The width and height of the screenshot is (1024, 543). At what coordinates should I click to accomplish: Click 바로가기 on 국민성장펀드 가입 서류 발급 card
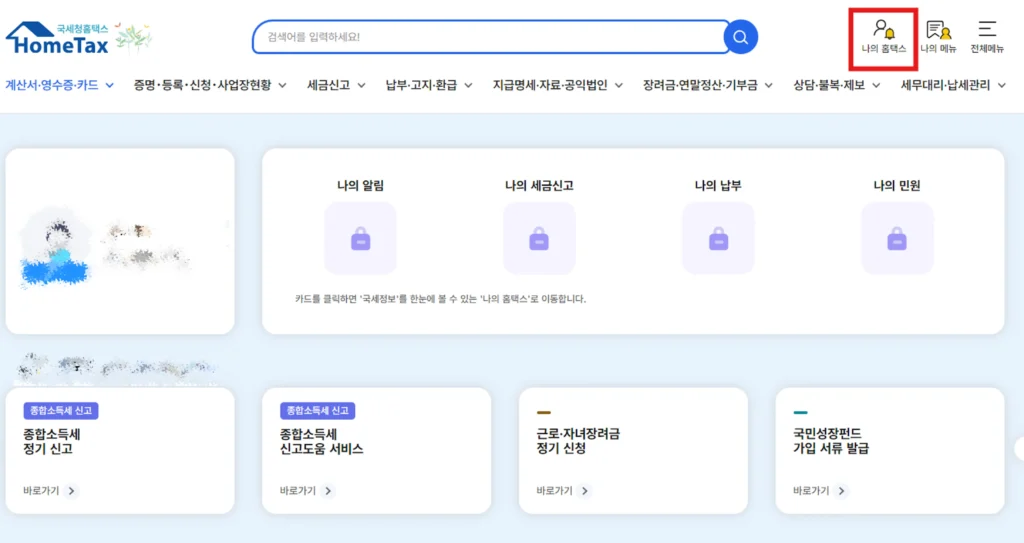tap(811, 491)
